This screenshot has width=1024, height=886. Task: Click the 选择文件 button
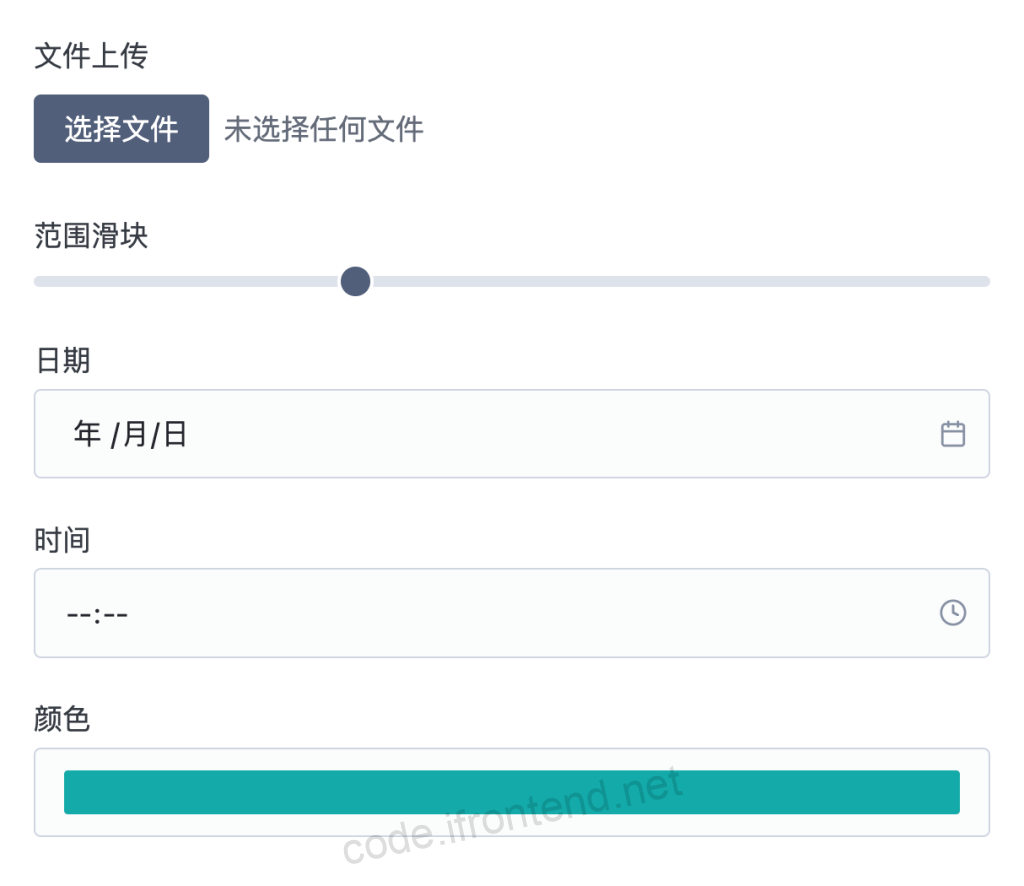click(121, 129)
